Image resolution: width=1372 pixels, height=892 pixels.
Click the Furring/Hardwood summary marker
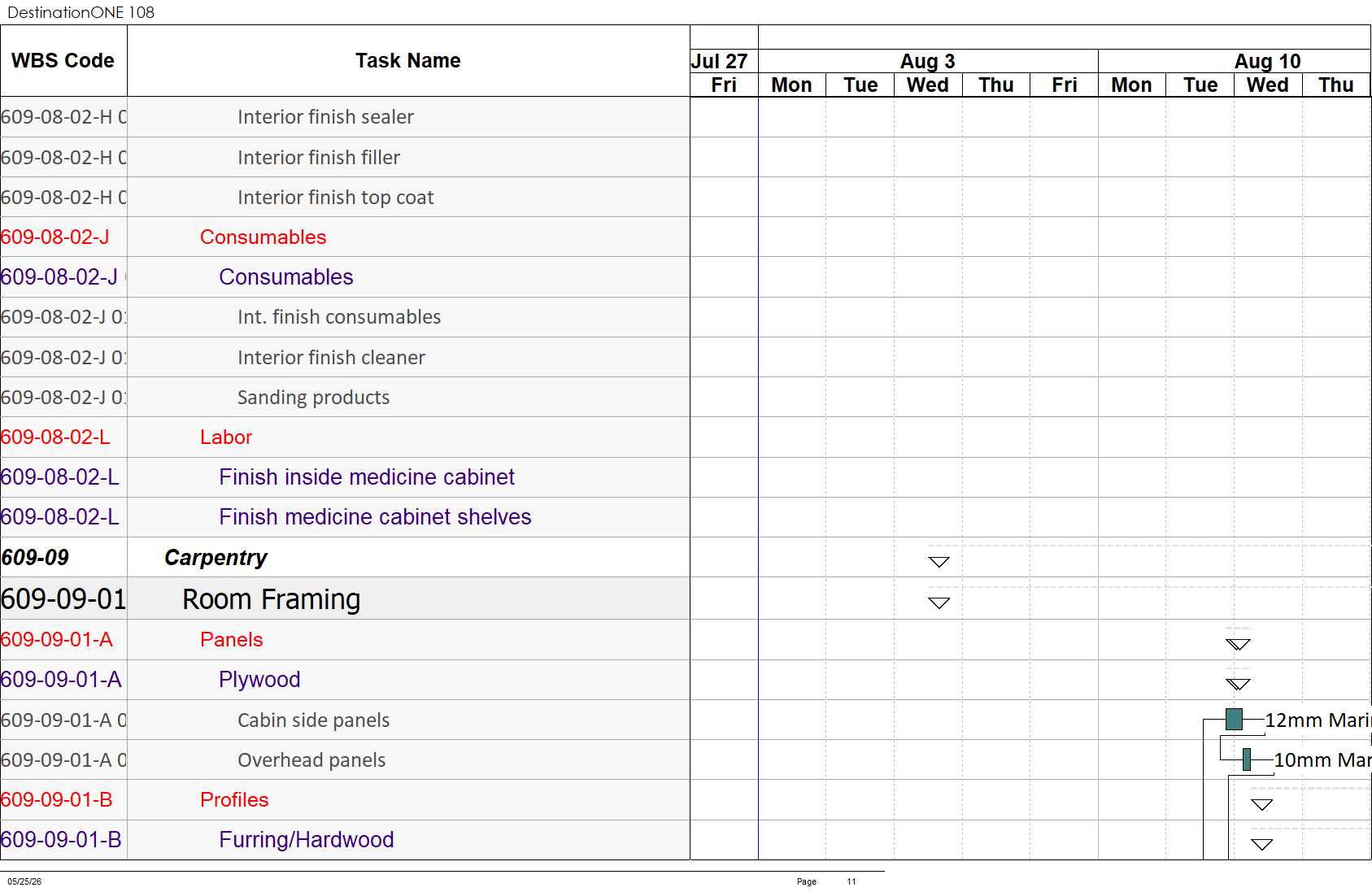(x=1261, y=845)
